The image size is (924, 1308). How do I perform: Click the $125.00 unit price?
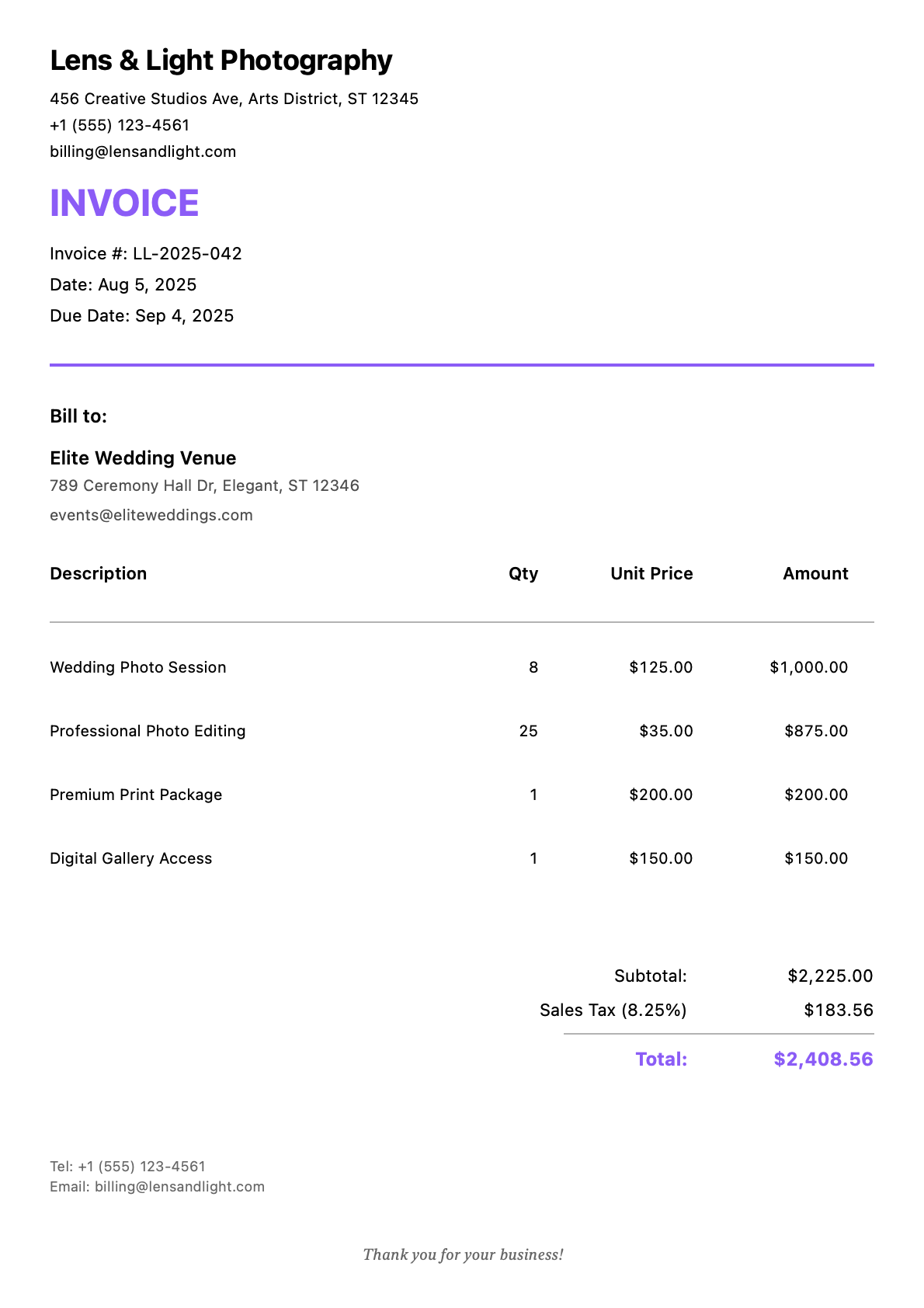[x=661, y=667]
